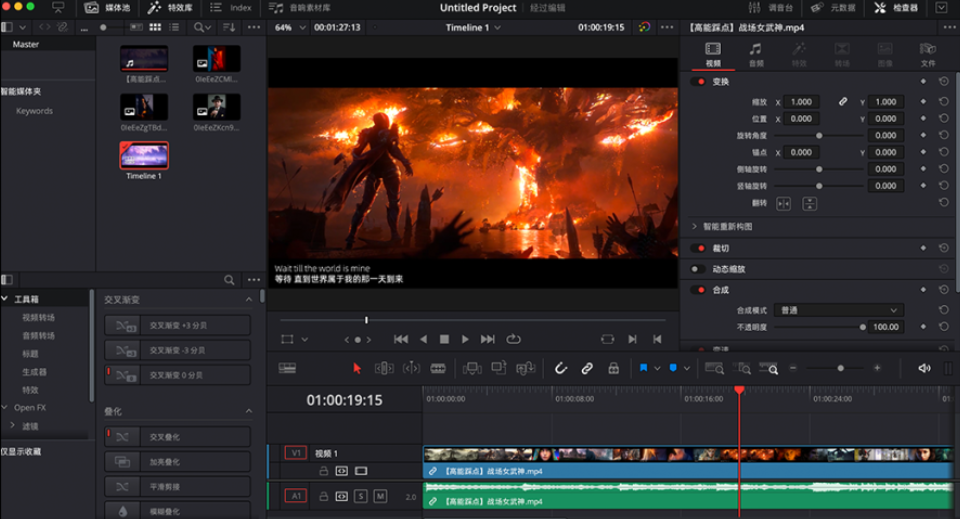Toggle loop playback
The image size is (960, 519).
514,339
